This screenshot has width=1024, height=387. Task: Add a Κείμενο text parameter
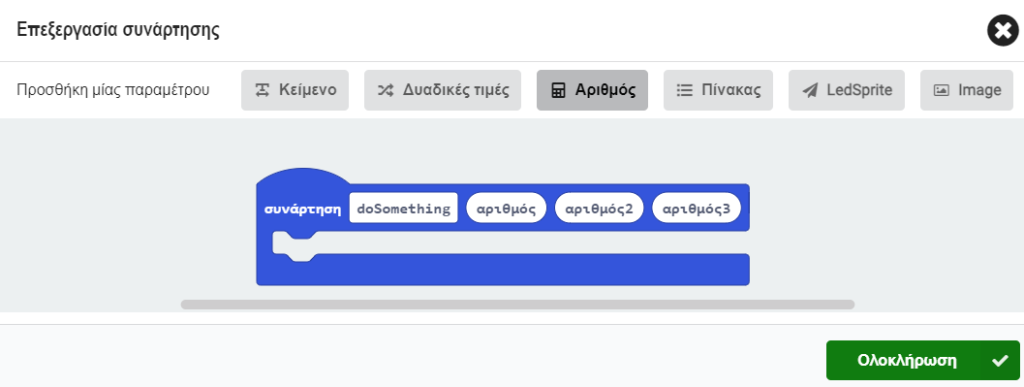click(x=295, y=90)
